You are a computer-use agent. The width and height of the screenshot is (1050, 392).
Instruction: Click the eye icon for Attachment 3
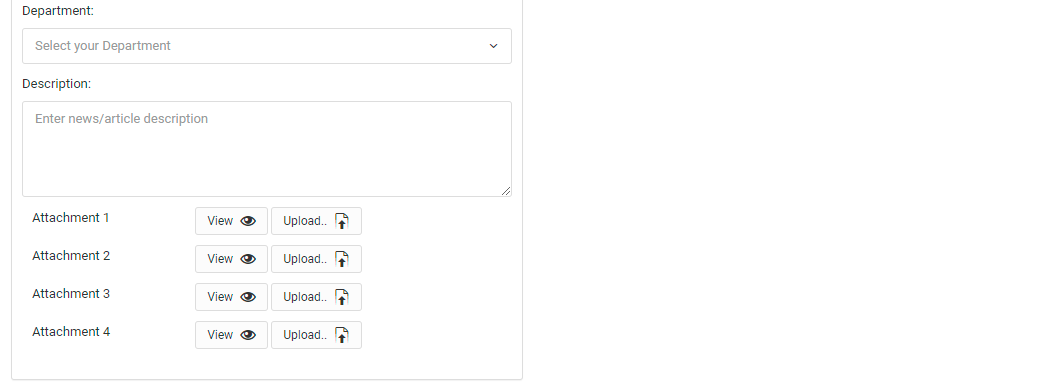[x=248, y=298]
